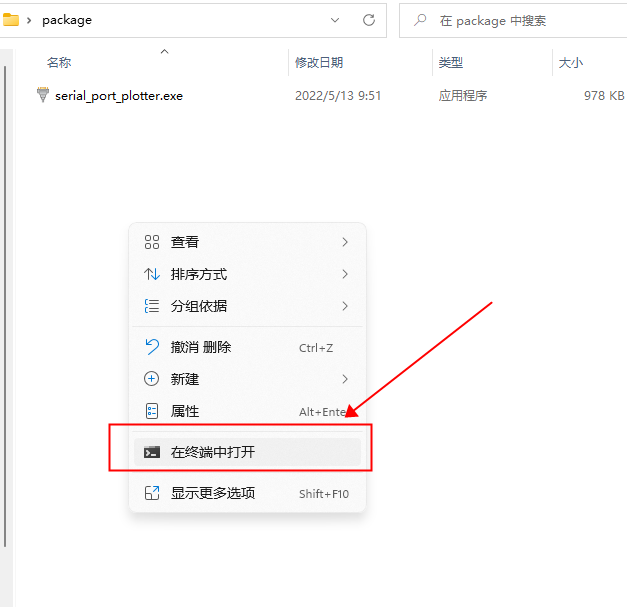Click package breadcrumb in address bar
627x607 pixels.
pyautogui.click(x=67, y=20)
